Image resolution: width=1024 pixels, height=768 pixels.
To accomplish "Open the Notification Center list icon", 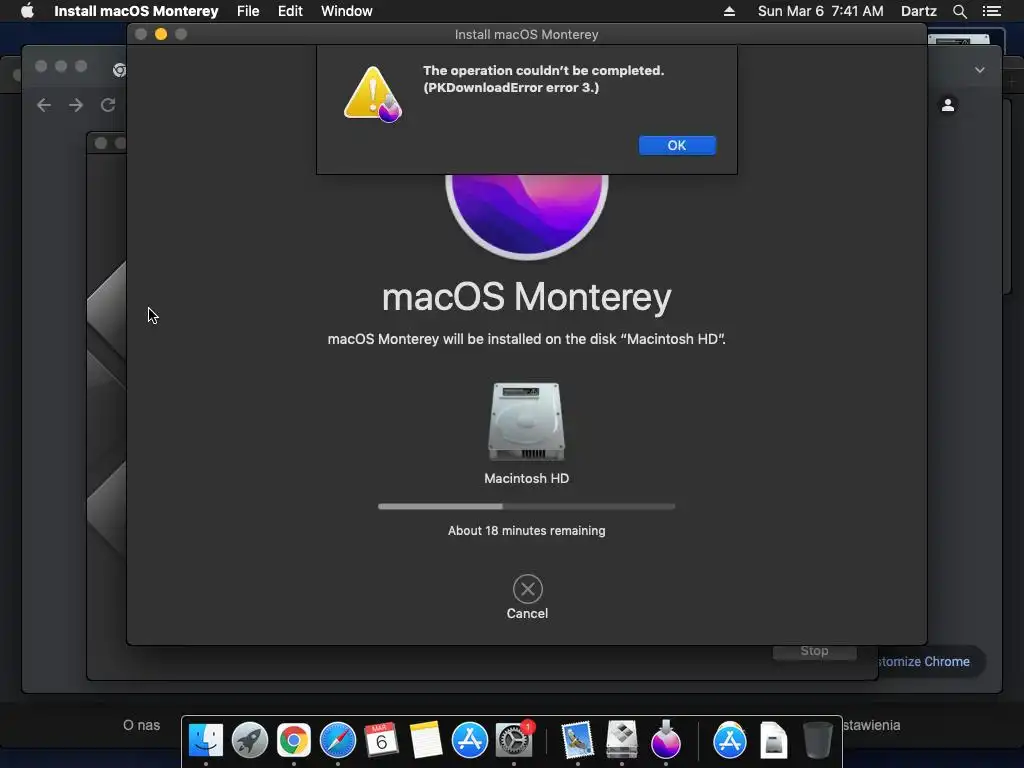I will (991, 11).
